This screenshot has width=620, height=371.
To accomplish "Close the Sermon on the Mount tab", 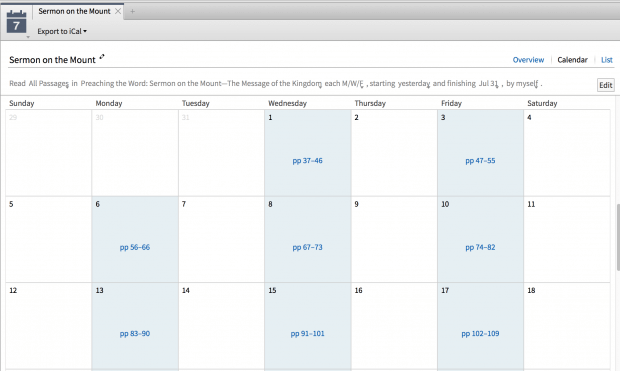I will click(x=118, y=11).
